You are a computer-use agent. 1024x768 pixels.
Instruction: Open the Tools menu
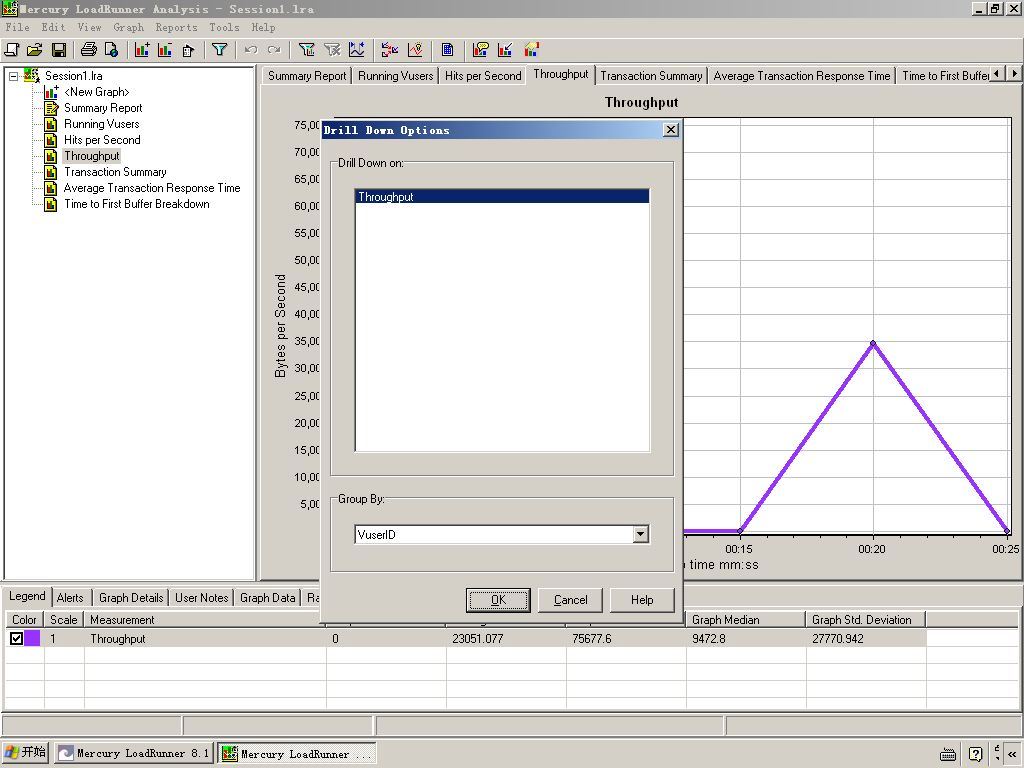[x=224, y=27]
